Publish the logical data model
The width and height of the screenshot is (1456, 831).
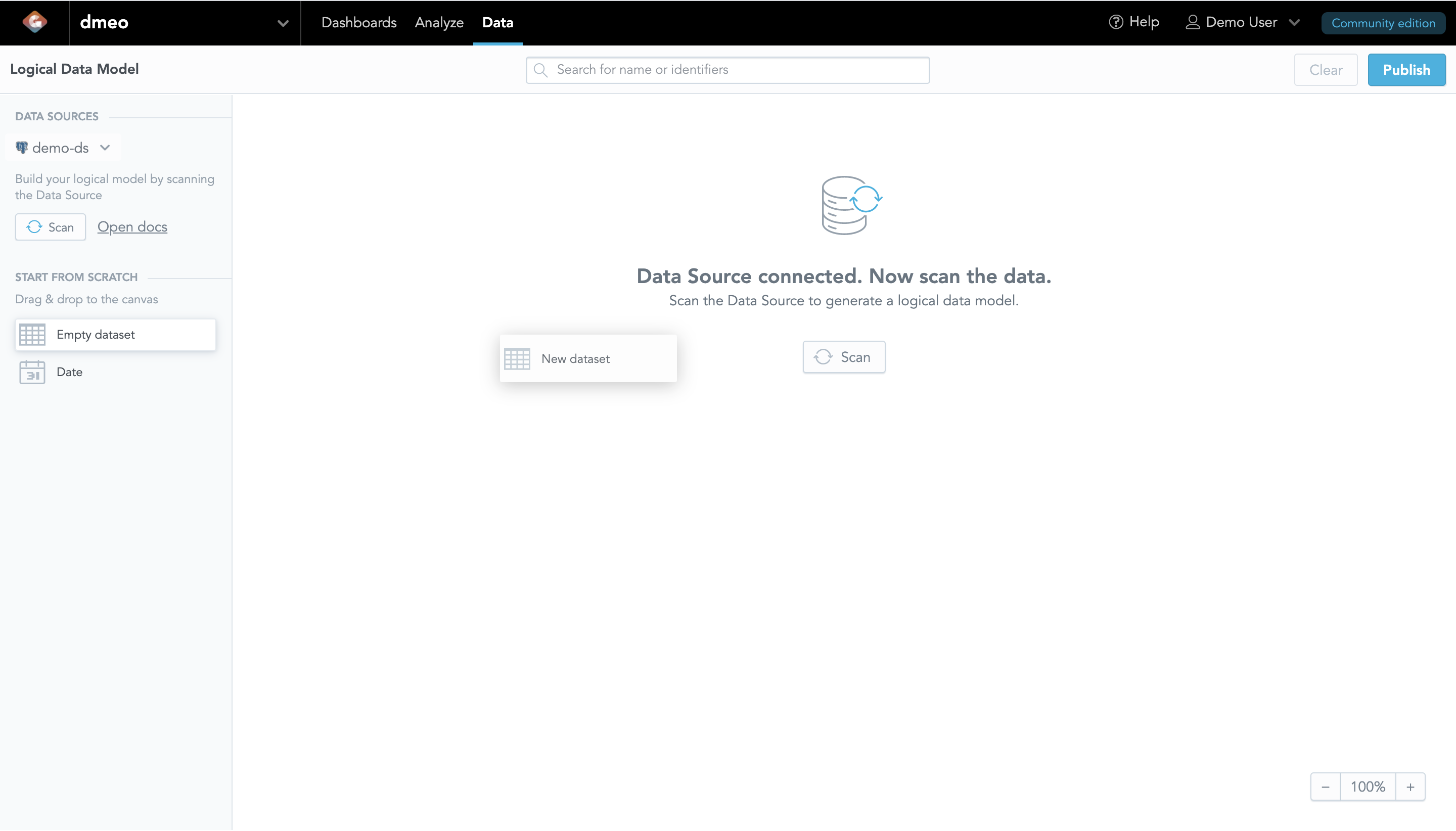[1406, 70]
